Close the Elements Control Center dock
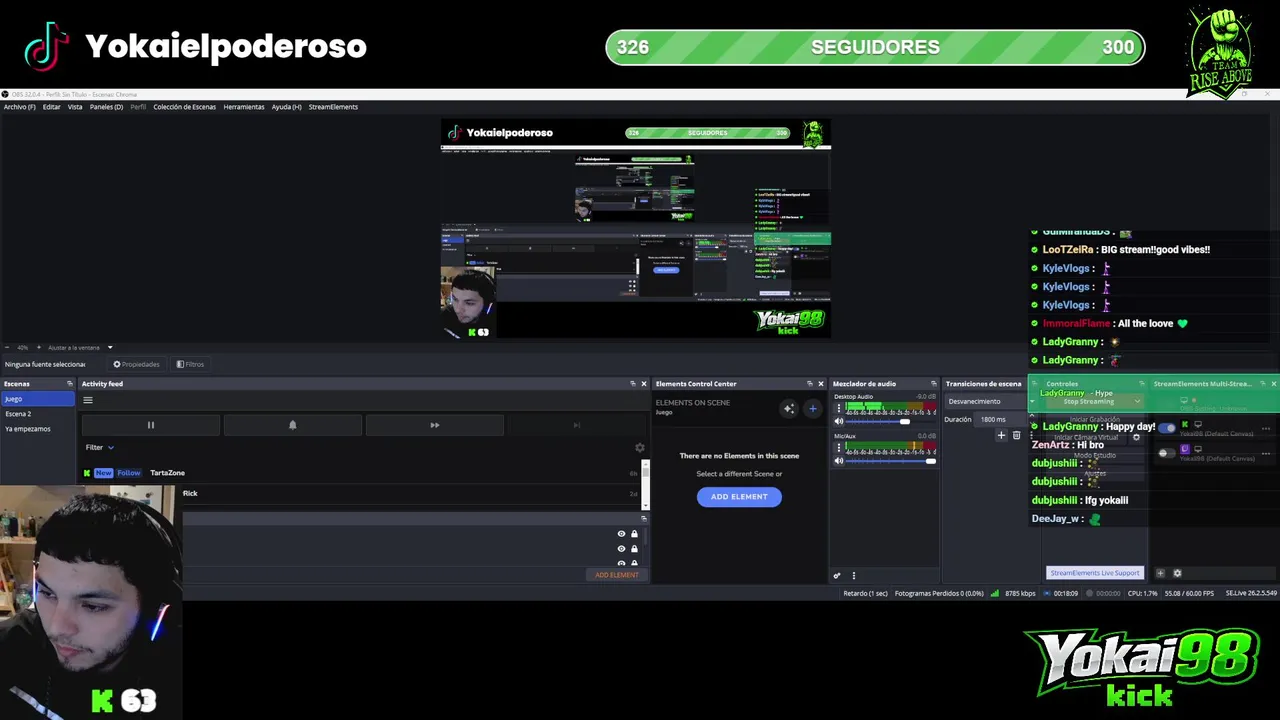The image size is (1280, 720). (x=821, y=384)
